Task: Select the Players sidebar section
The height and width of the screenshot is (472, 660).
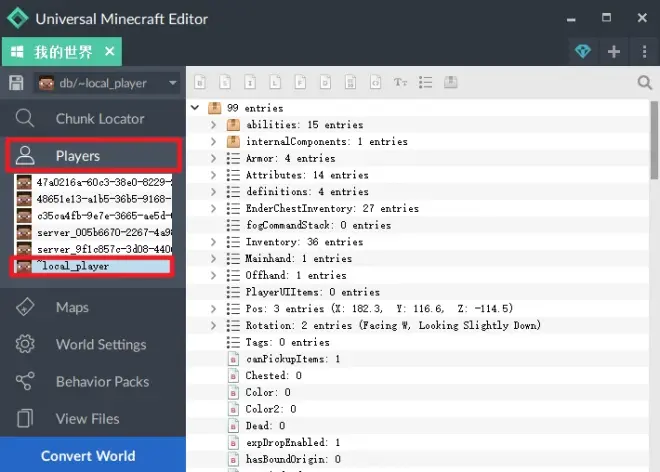Action: tap(92, 156)
